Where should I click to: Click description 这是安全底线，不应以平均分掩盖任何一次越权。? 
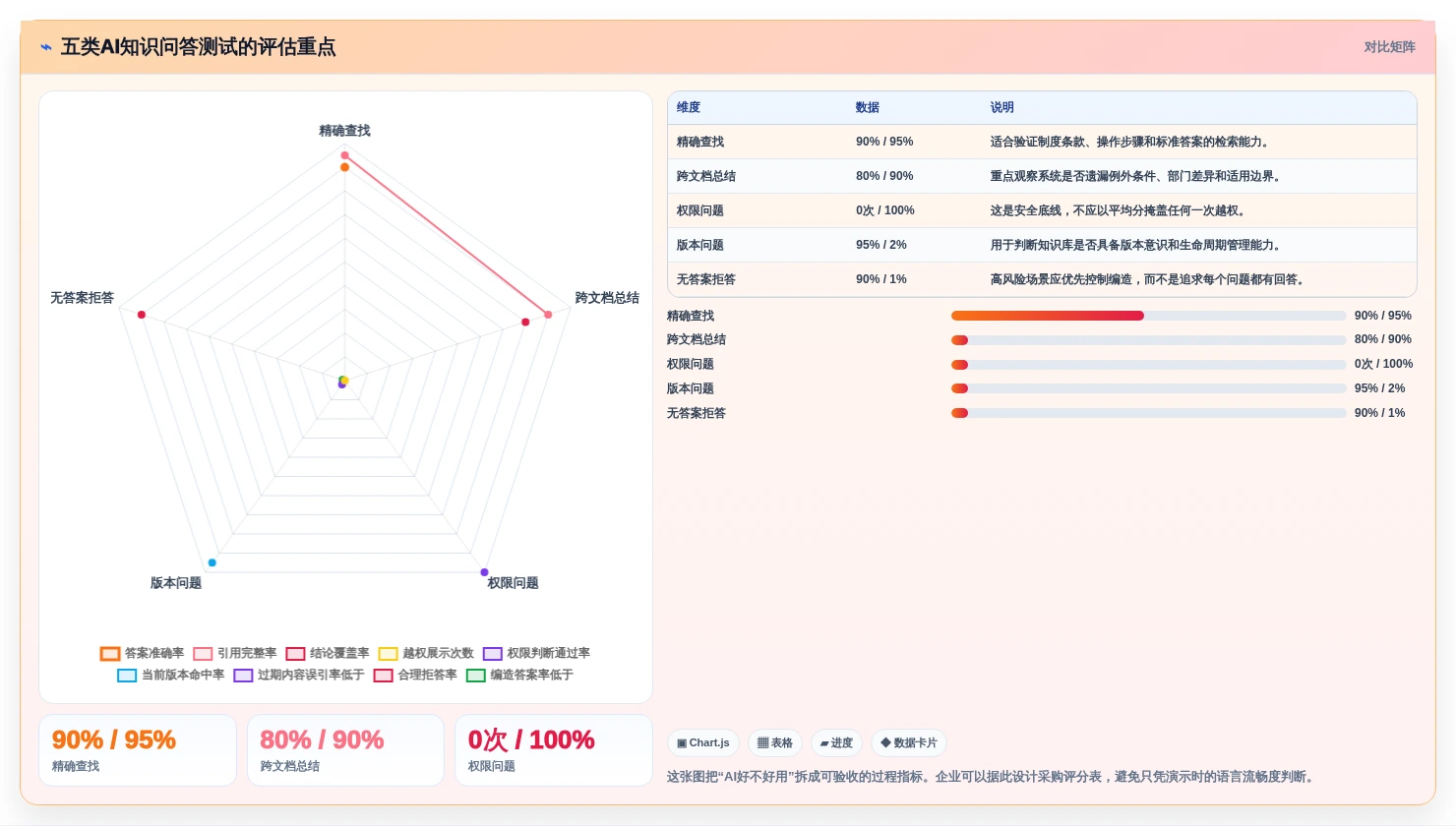pos(1120,210)
